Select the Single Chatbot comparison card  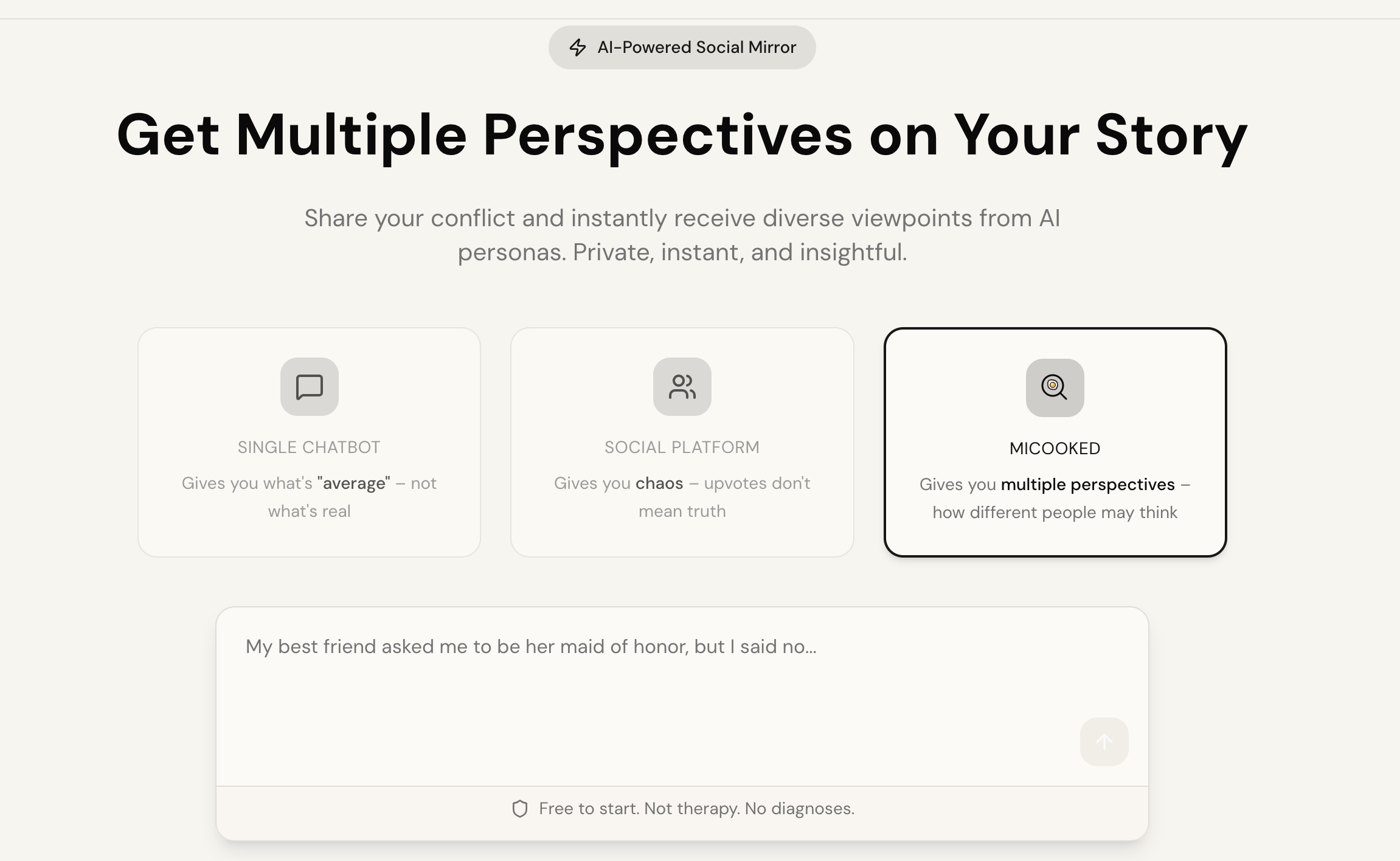coord(309,442)
